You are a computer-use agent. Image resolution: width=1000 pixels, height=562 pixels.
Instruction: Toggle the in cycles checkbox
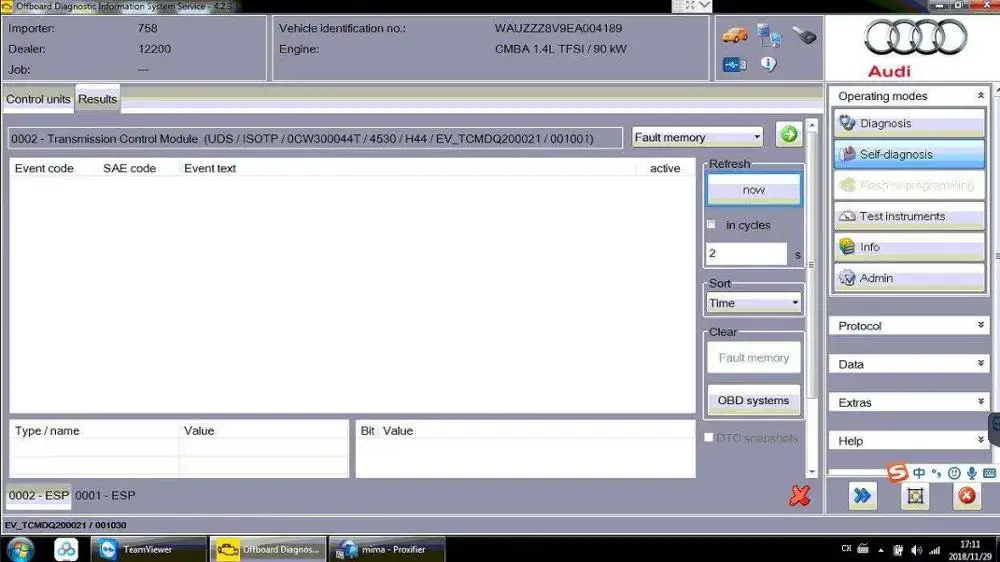point(711,225)
